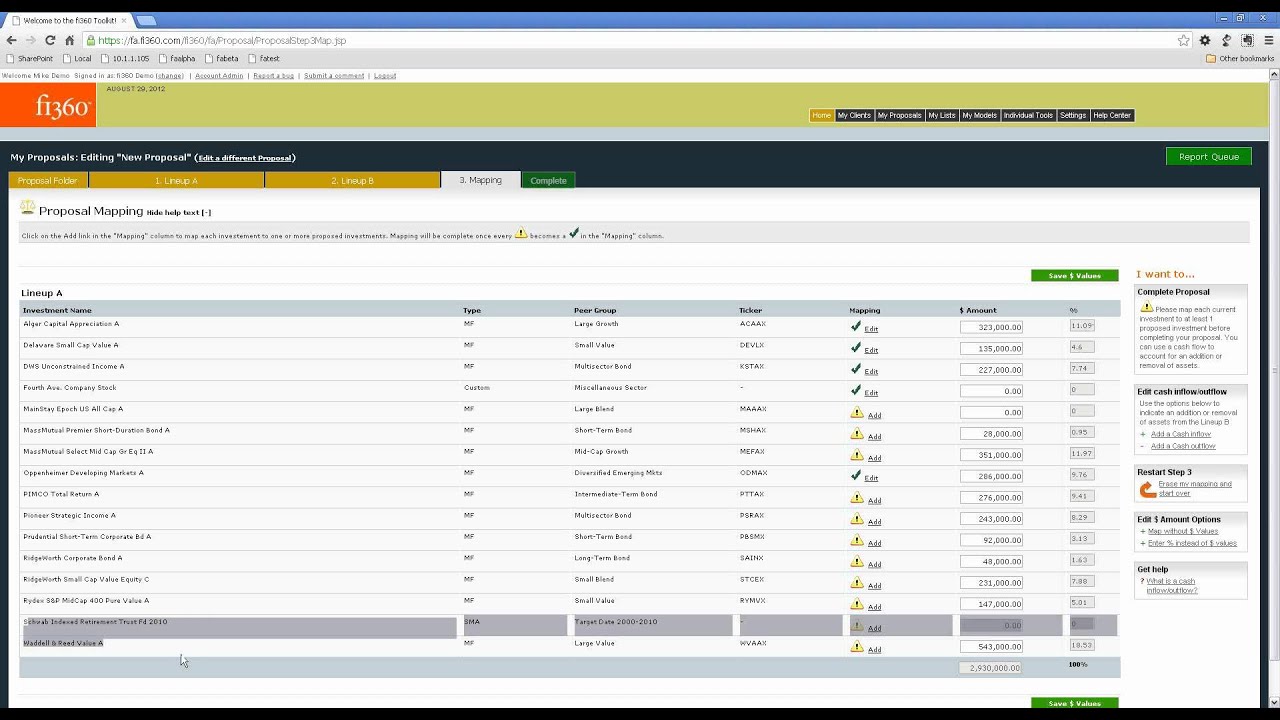Click $ Amount field for Waddell & Reed Value A
Image resolution: width=1280 pixels, height=720 pixels.
[x=991, y=647]
